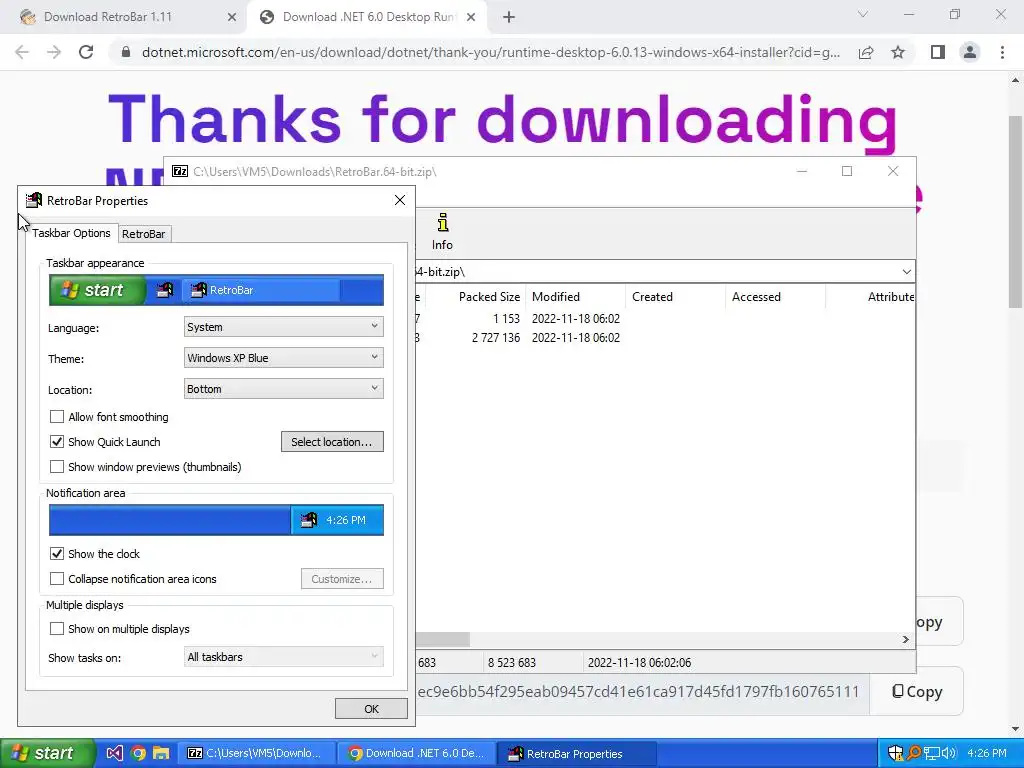Screen dimensions: 1024x768
Task: Share this page icon in Chrome
Action: coord(866,52)
